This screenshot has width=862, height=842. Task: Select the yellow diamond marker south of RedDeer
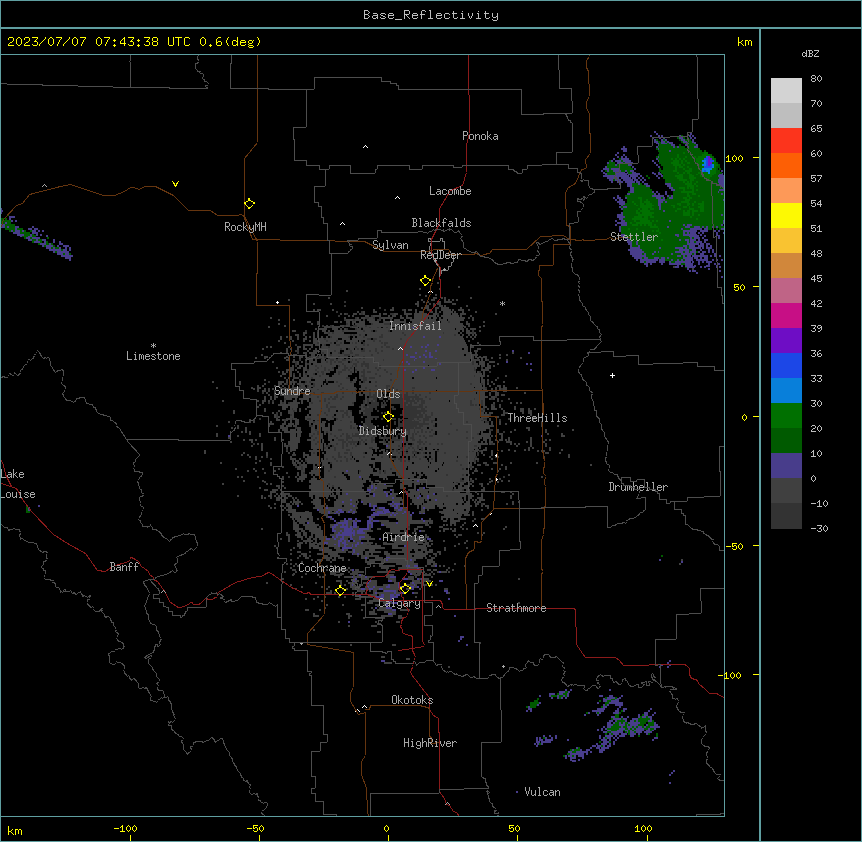tap(425, 281)
